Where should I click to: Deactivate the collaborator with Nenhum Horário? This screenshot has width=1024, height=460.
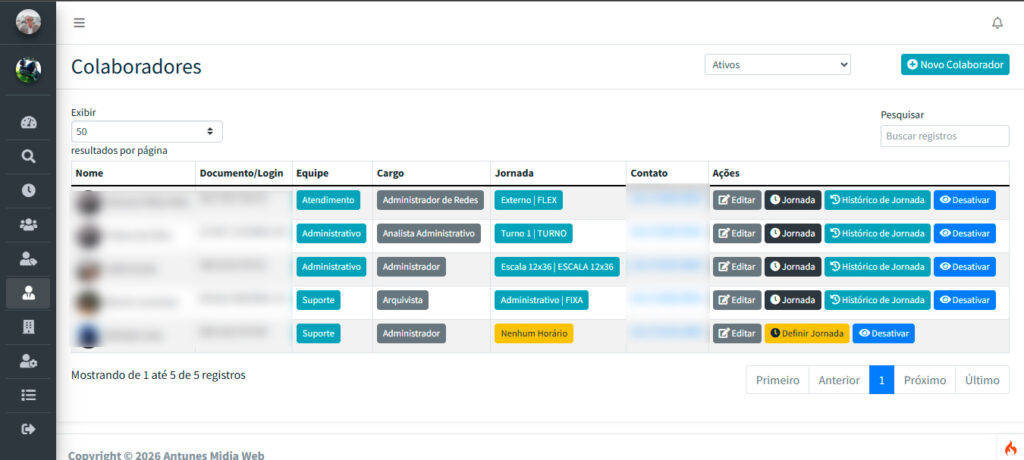[x=883, y=333]
